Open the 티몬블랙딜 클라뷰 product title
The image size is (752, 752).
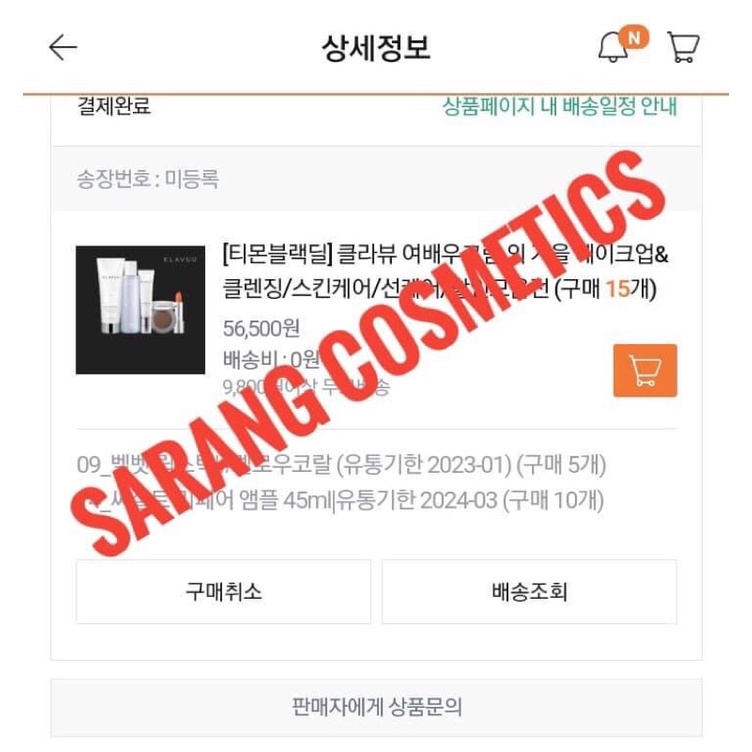[445, 271]
